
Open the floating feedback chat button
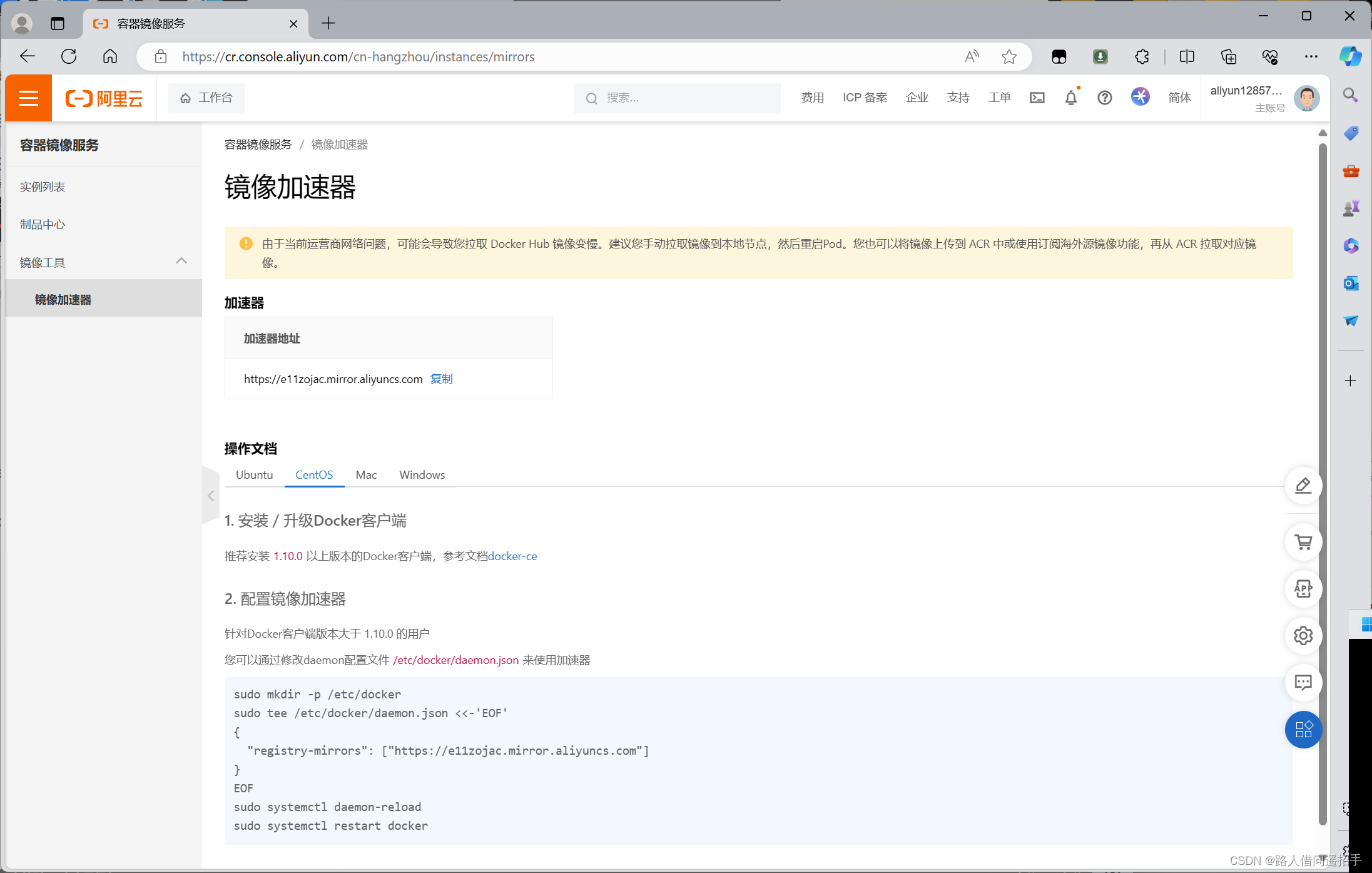(x=1303, y=683)
